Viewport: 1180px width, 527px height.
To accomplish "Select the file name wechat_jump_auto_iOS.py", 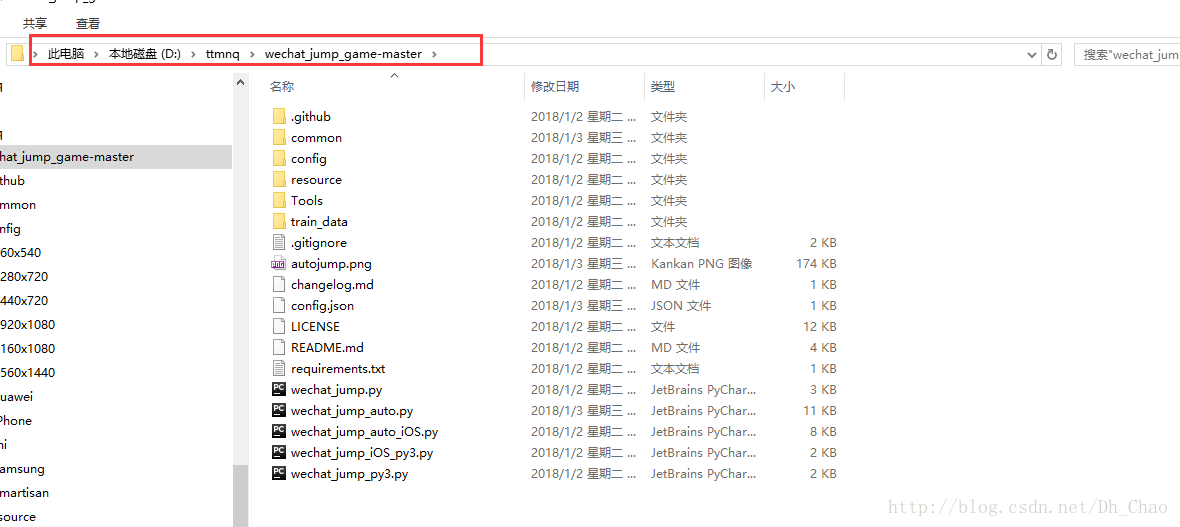I will 364,432.
